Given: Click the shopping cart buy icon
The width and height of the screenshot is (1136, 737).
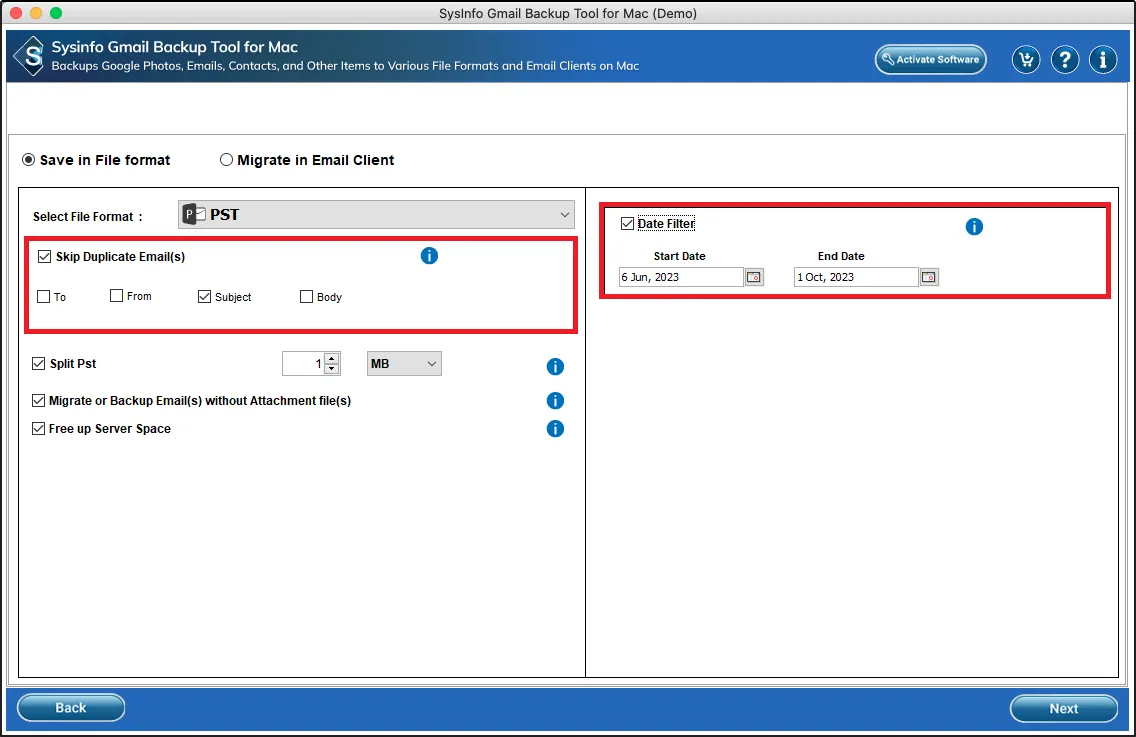Looking at the screenshot, I should pyautogui.click(x=1025, y=60).
